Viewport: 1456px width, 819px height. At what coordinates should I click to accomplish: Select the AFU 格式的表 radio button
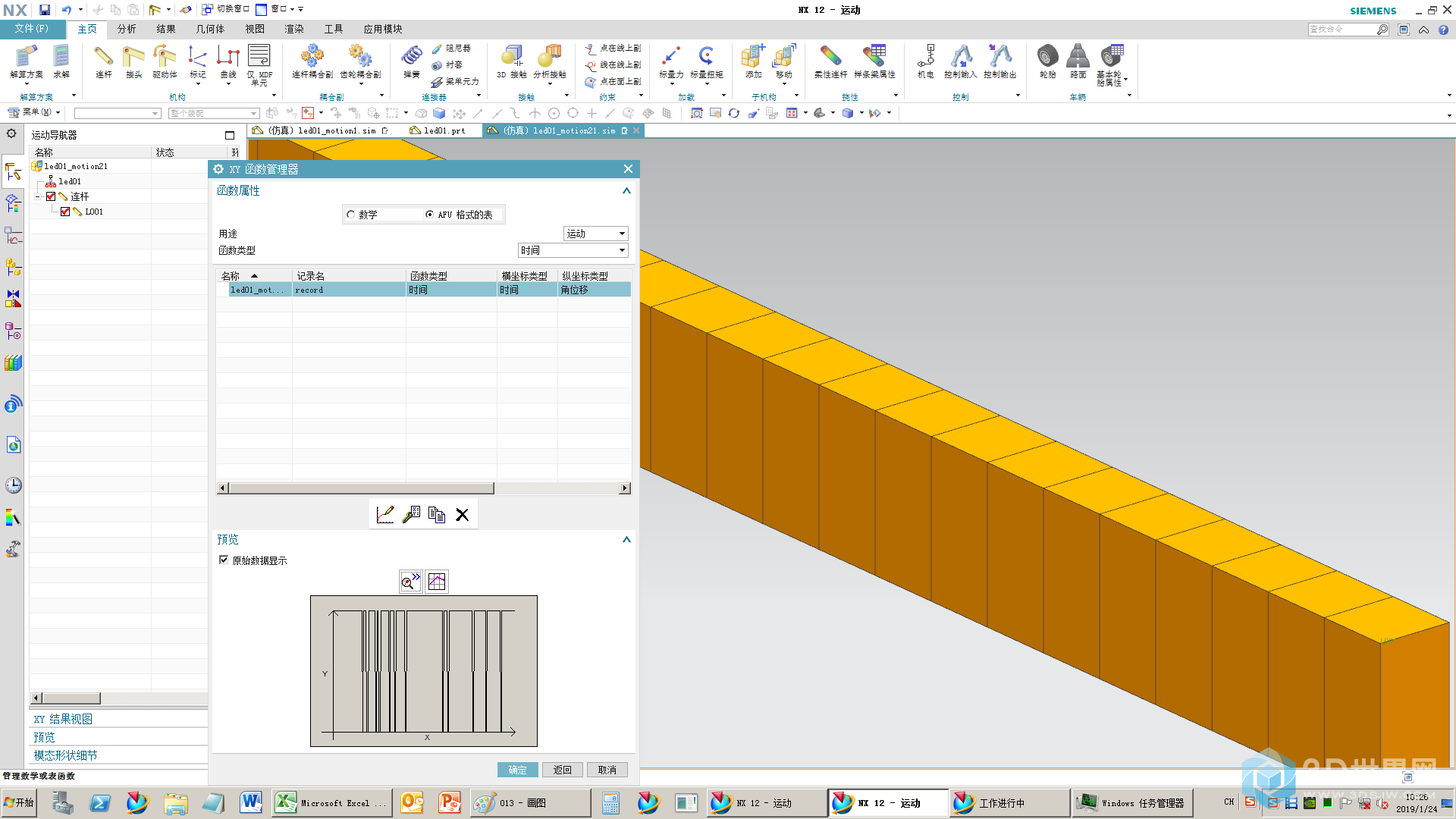(430, 215)
